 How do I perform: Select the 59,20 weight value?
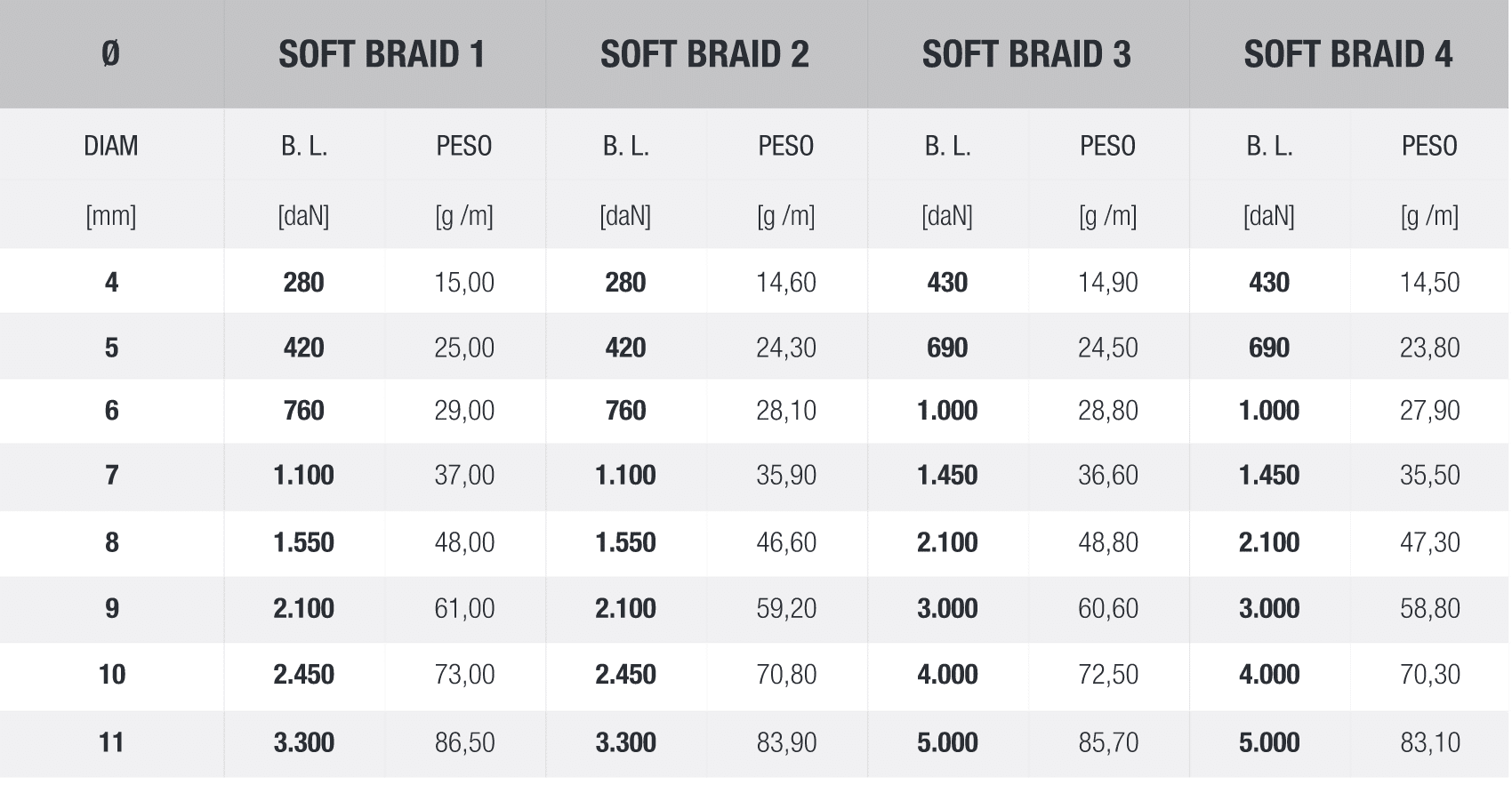pos(786,609)
